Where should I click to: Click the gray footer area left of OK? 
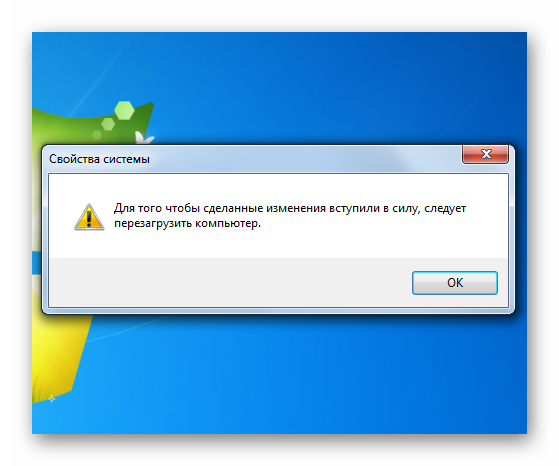tap(230, 282)
